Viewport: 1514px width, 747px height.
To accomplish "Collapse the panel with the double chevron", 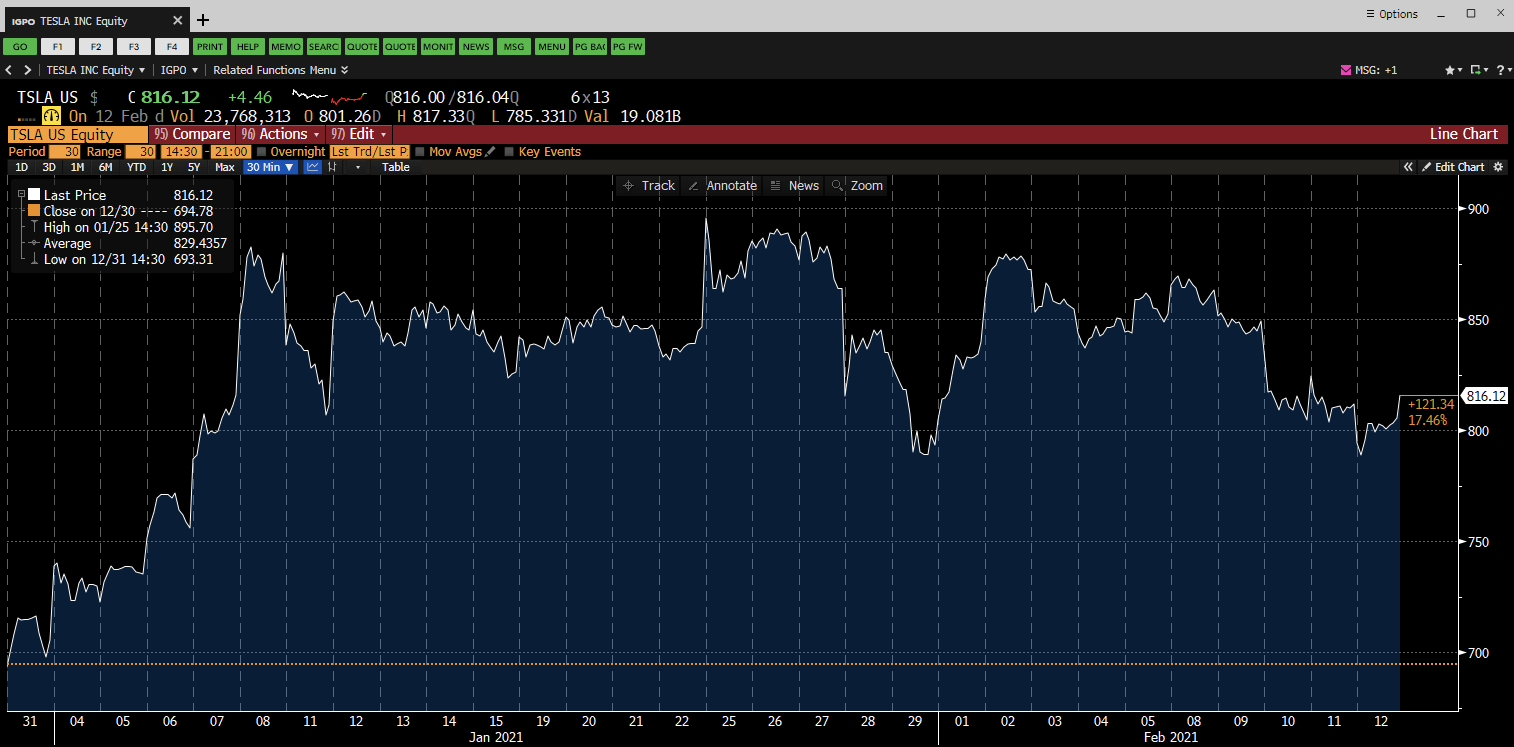I will (1408, 167).
